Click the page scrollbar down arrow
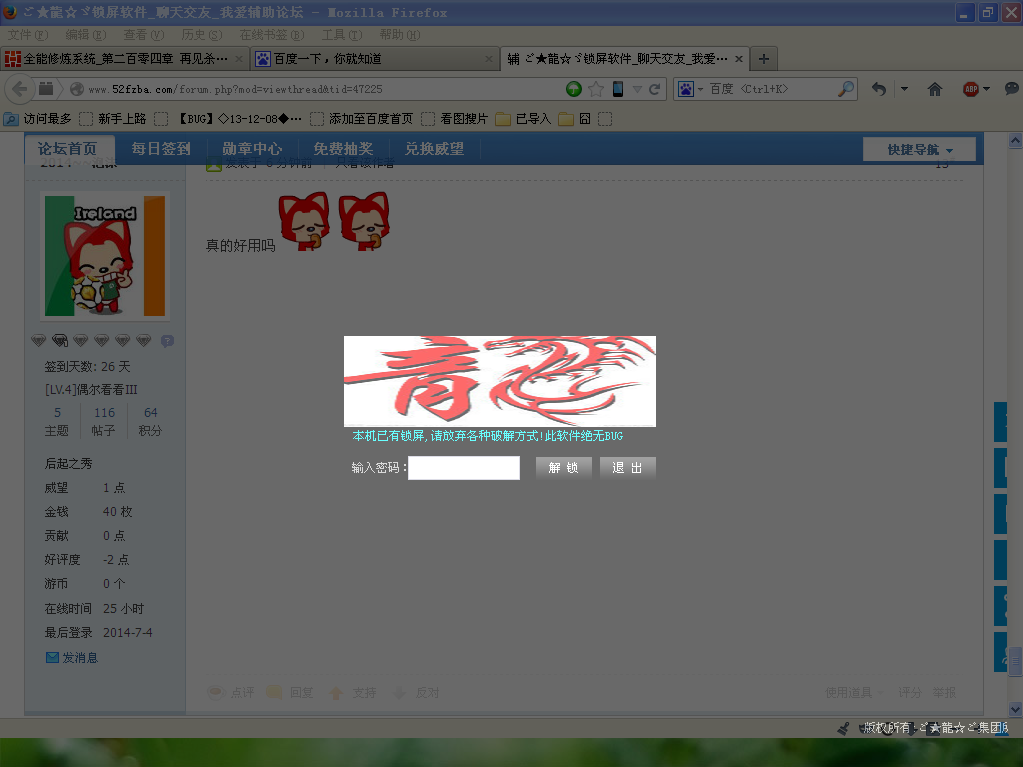 [x=1015, y=709]
